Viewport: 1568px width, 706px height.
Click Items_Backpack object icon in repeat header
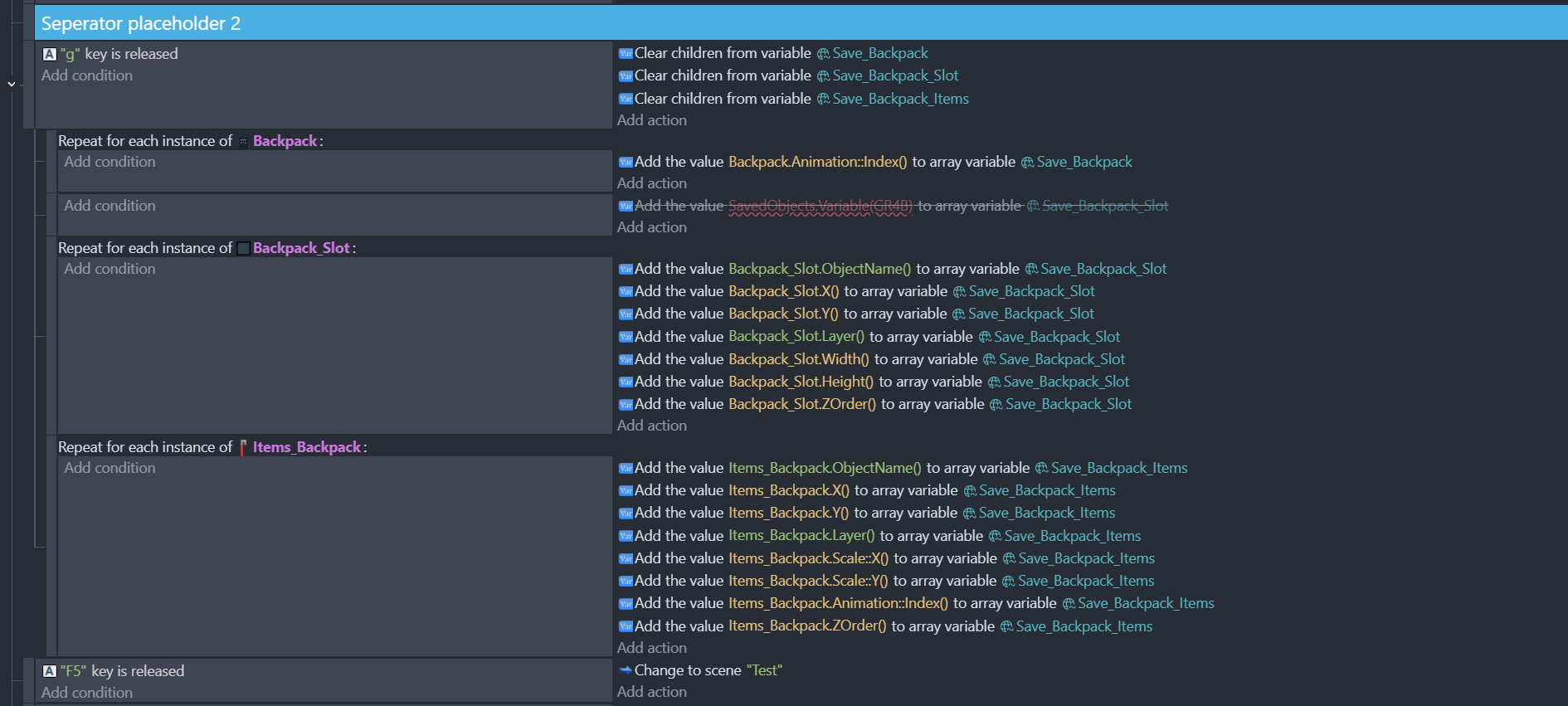pyautogui.click(x=243, y=447)
